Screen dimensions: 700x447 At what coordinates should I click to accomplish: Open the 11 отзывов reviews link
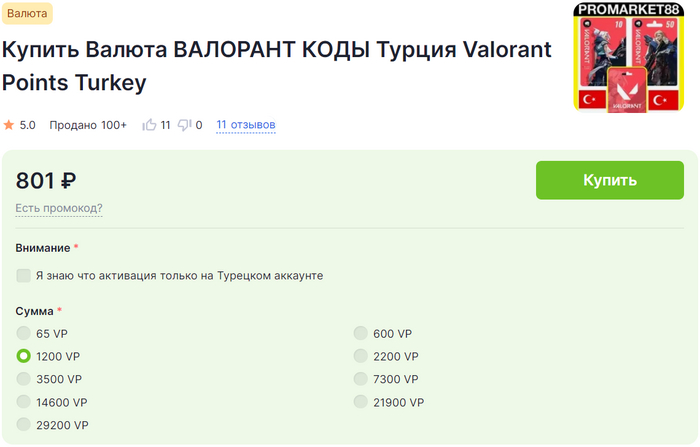tap(246, 125)
